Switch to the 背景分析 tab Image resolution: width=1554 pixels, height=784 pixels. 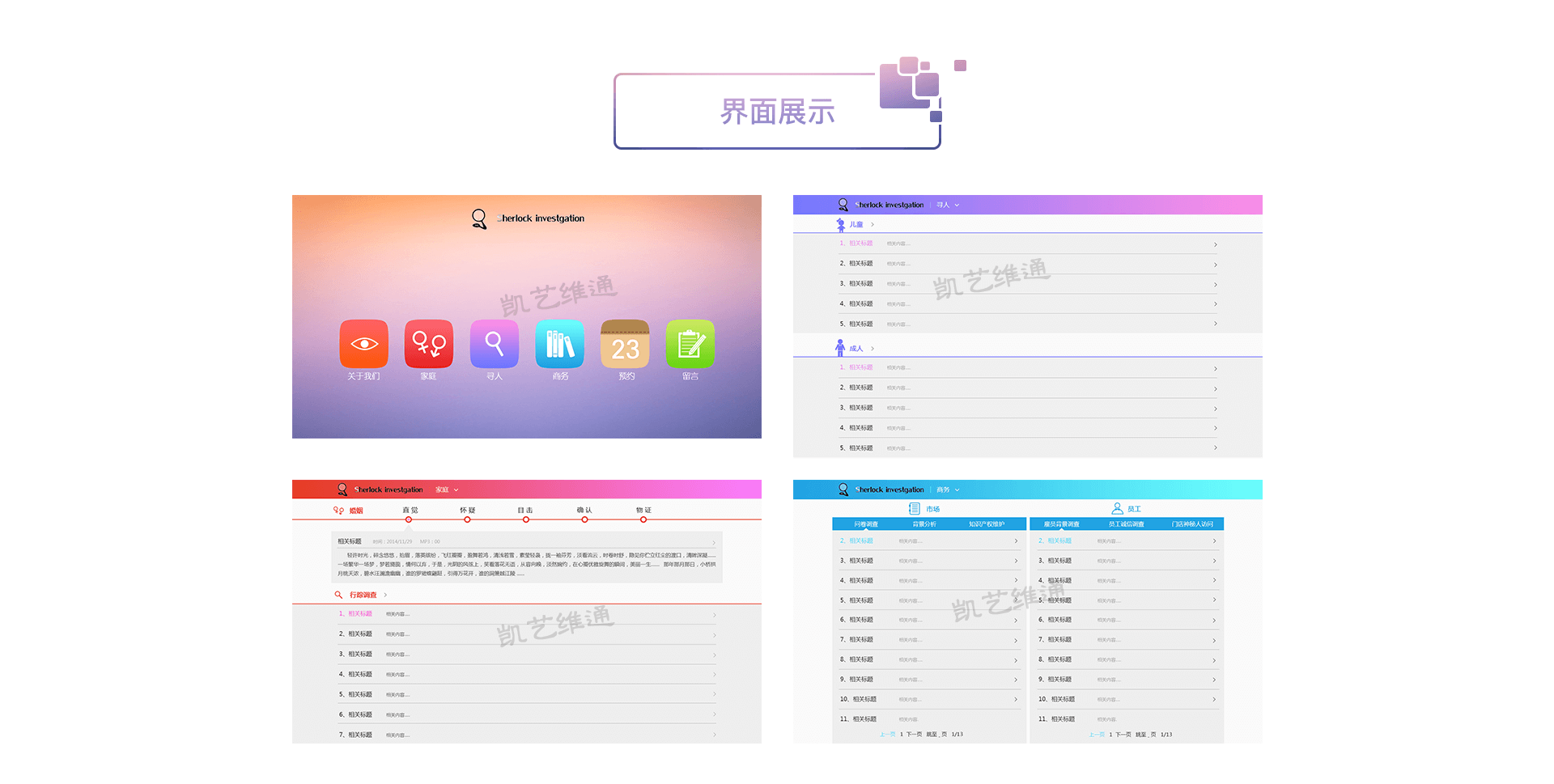click(924, 524)
